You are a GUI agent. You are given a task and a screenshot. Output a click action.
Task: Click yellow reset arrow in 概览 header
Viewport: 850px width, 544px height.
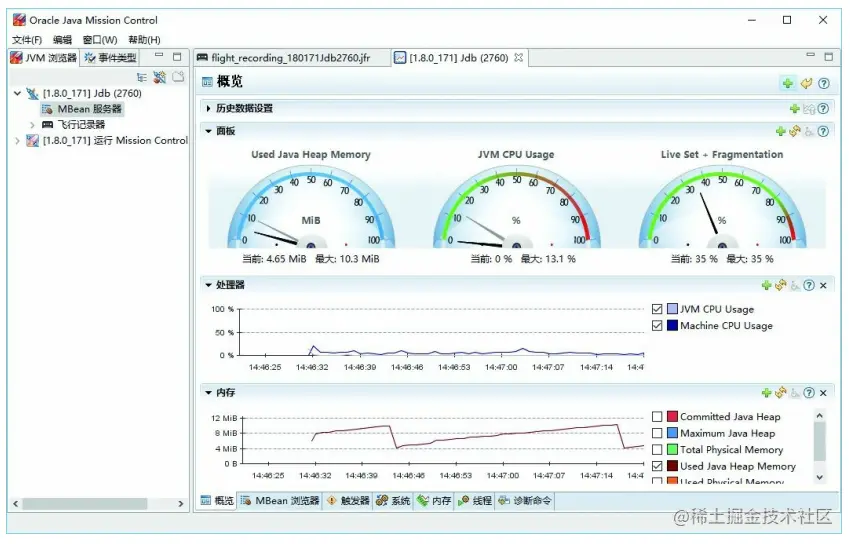click(x=806, y=83)
